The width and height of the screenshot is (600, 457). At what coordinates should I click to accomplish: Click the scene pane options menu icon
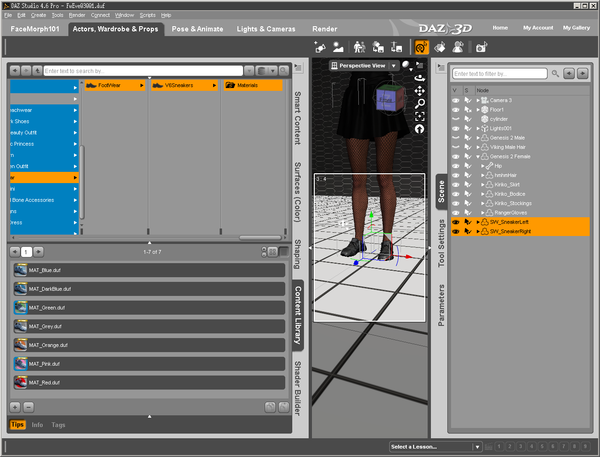[x=441, y=68]
